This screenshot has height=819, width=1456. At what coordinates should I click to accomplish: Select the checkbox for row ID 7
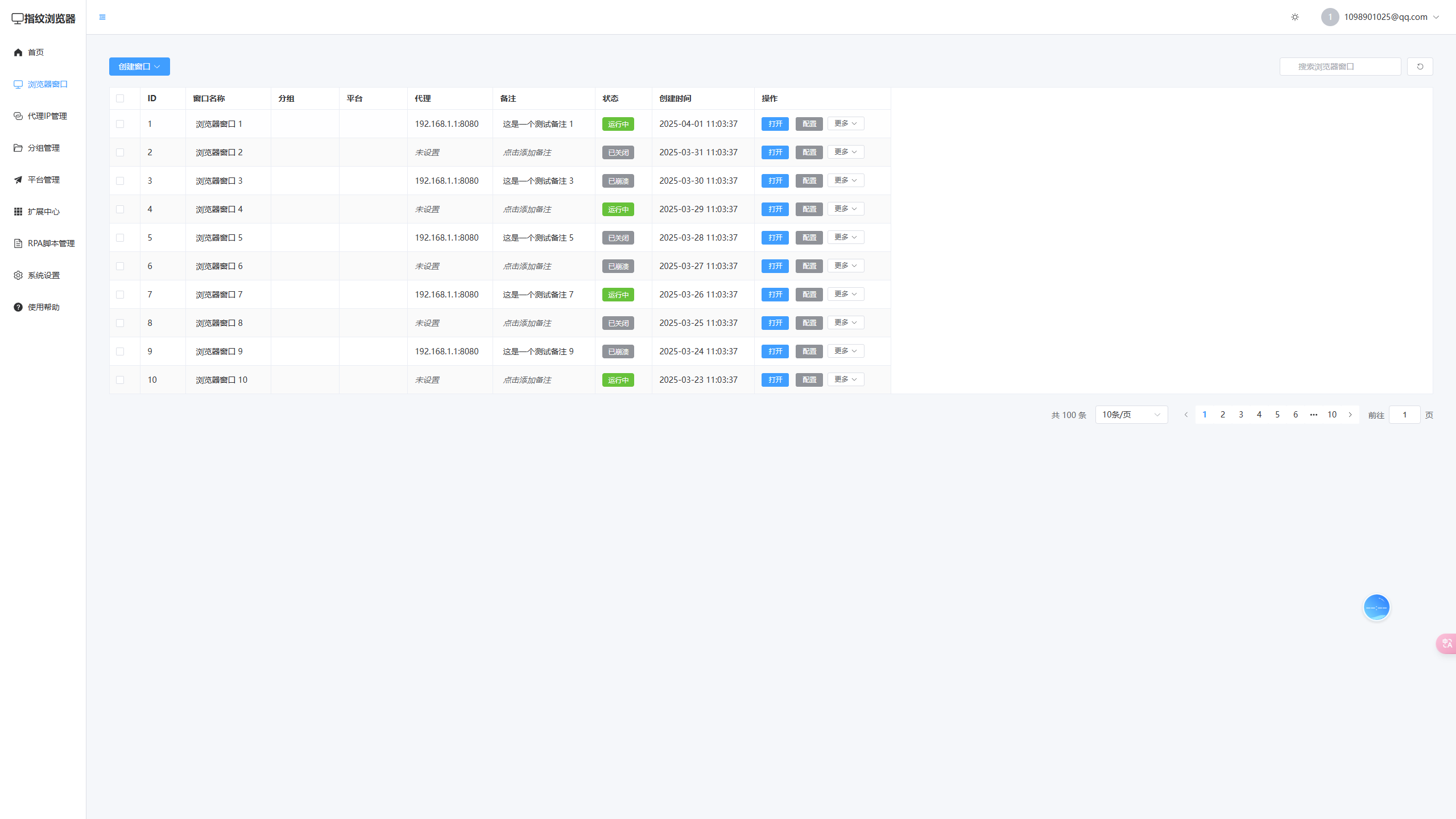pos(120,295)
